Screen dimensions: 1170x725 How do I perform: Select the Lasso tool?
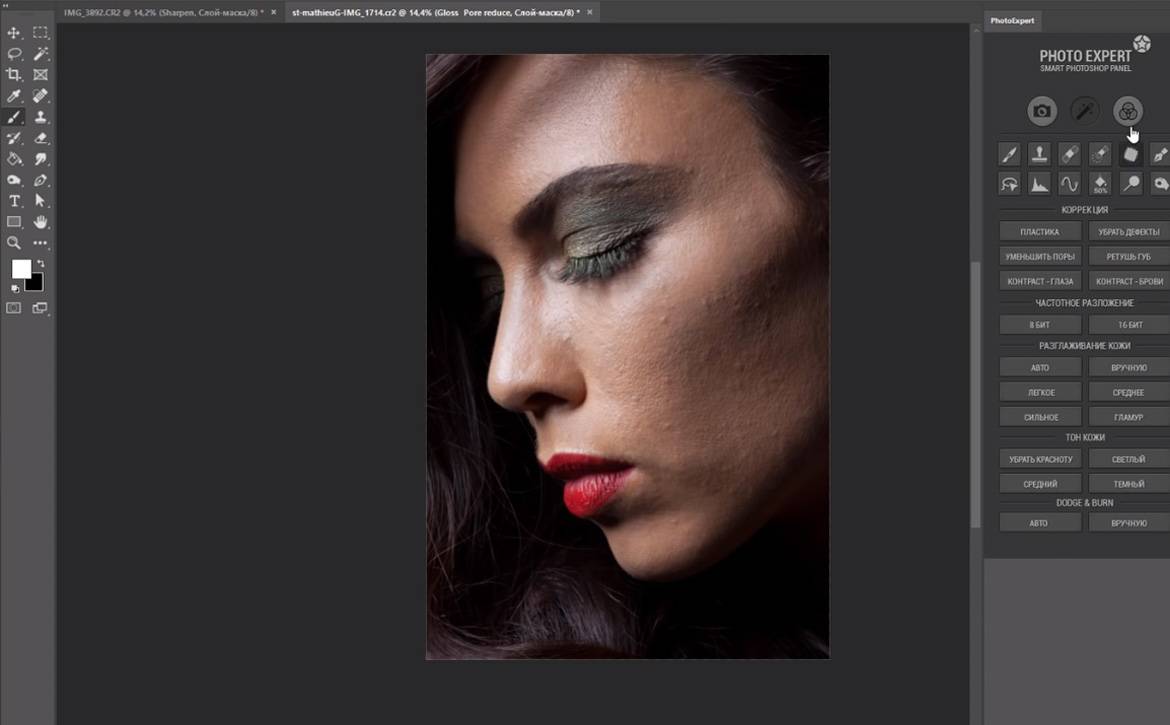(14, 54)
